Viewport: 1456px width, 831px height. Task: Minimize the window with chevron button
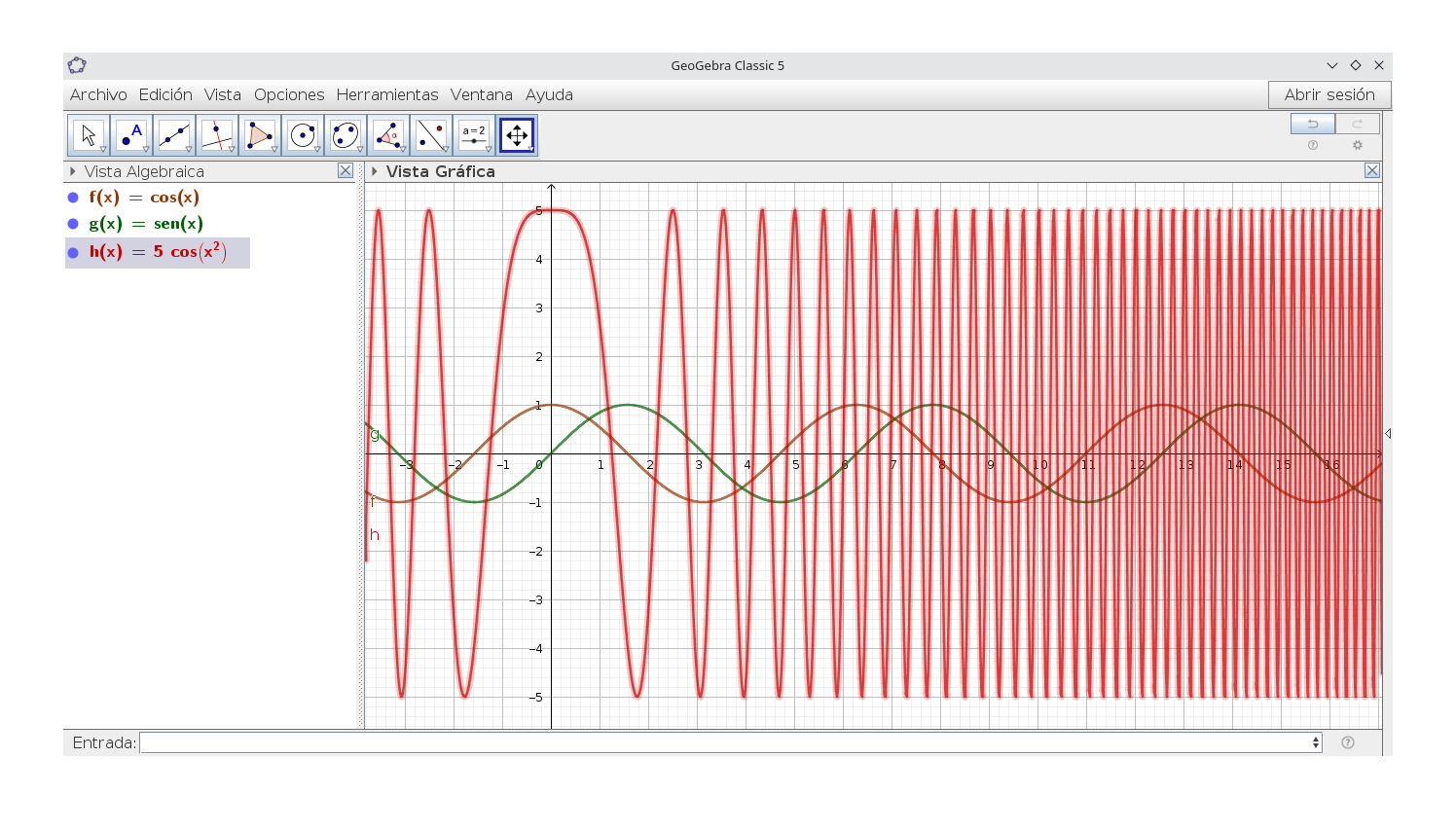click(x=1332, y=65)
